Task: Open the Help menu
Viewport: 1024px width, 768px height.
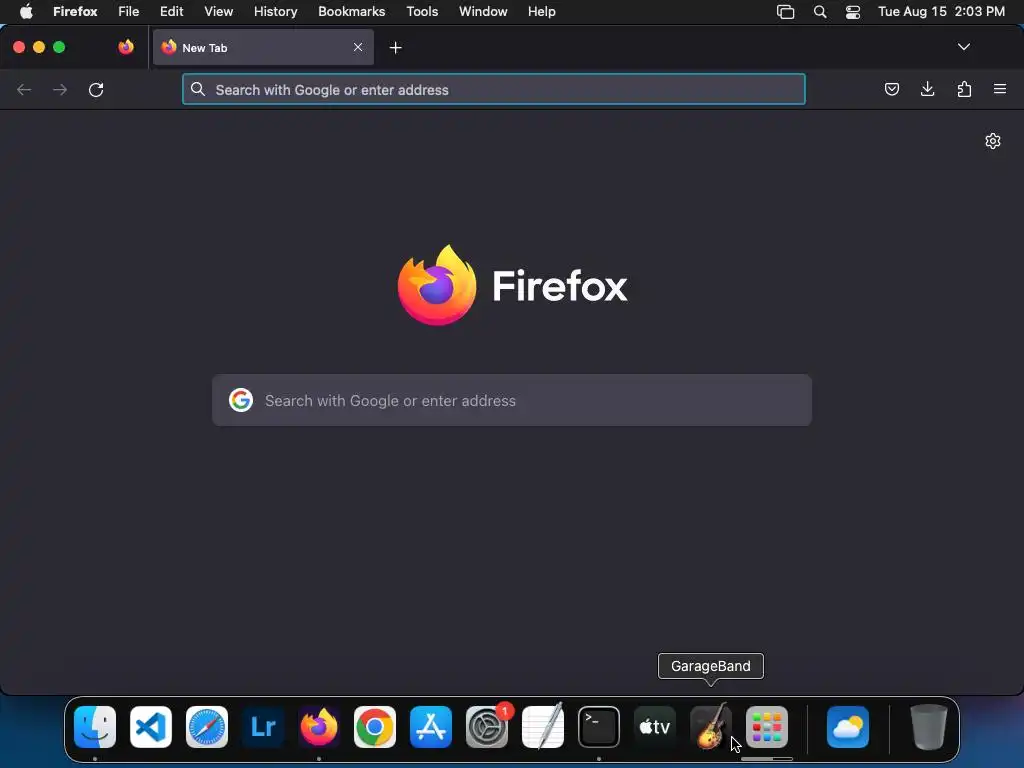Action: 541,12
